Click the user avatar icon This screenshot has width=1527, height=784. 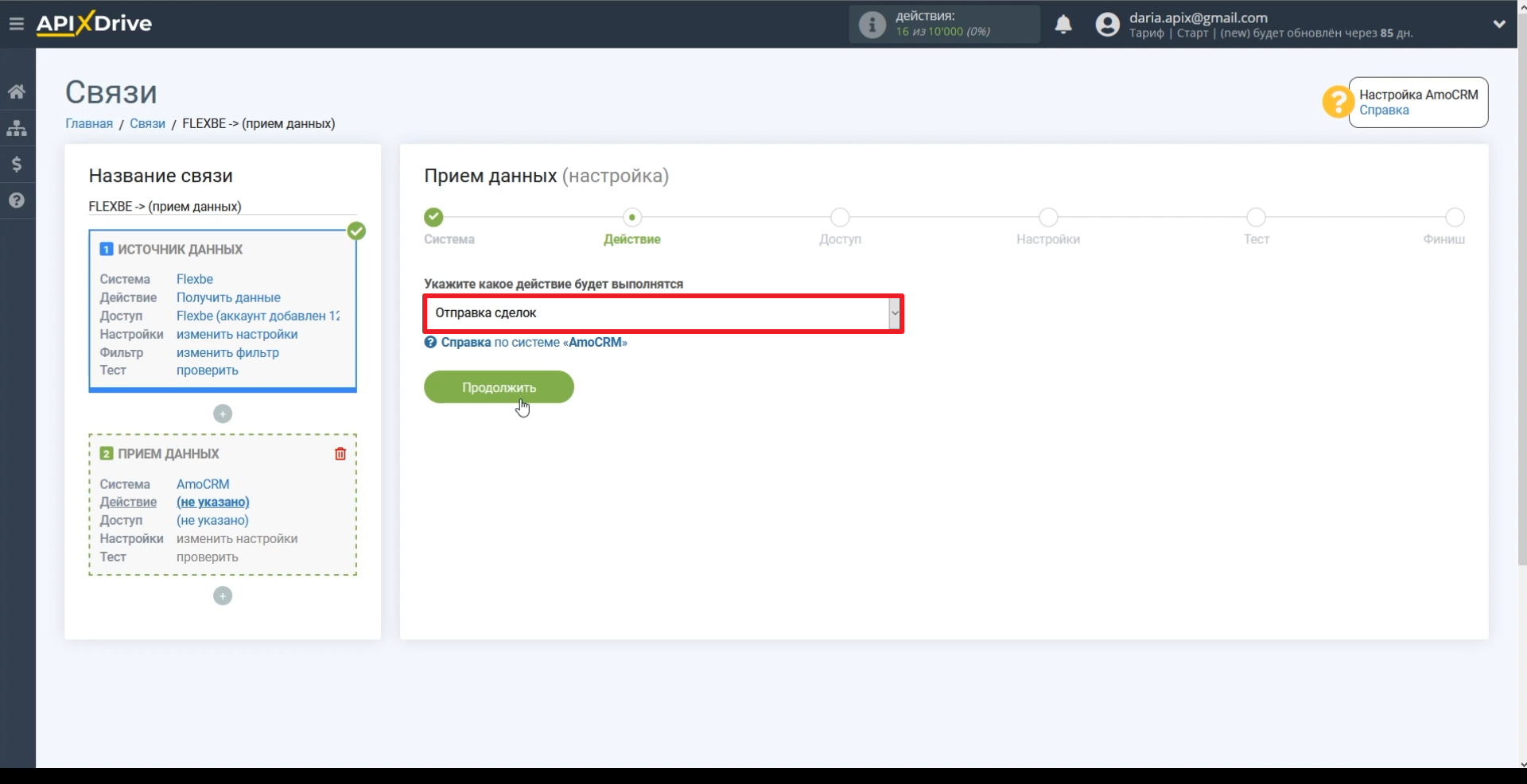[1107, 25]
